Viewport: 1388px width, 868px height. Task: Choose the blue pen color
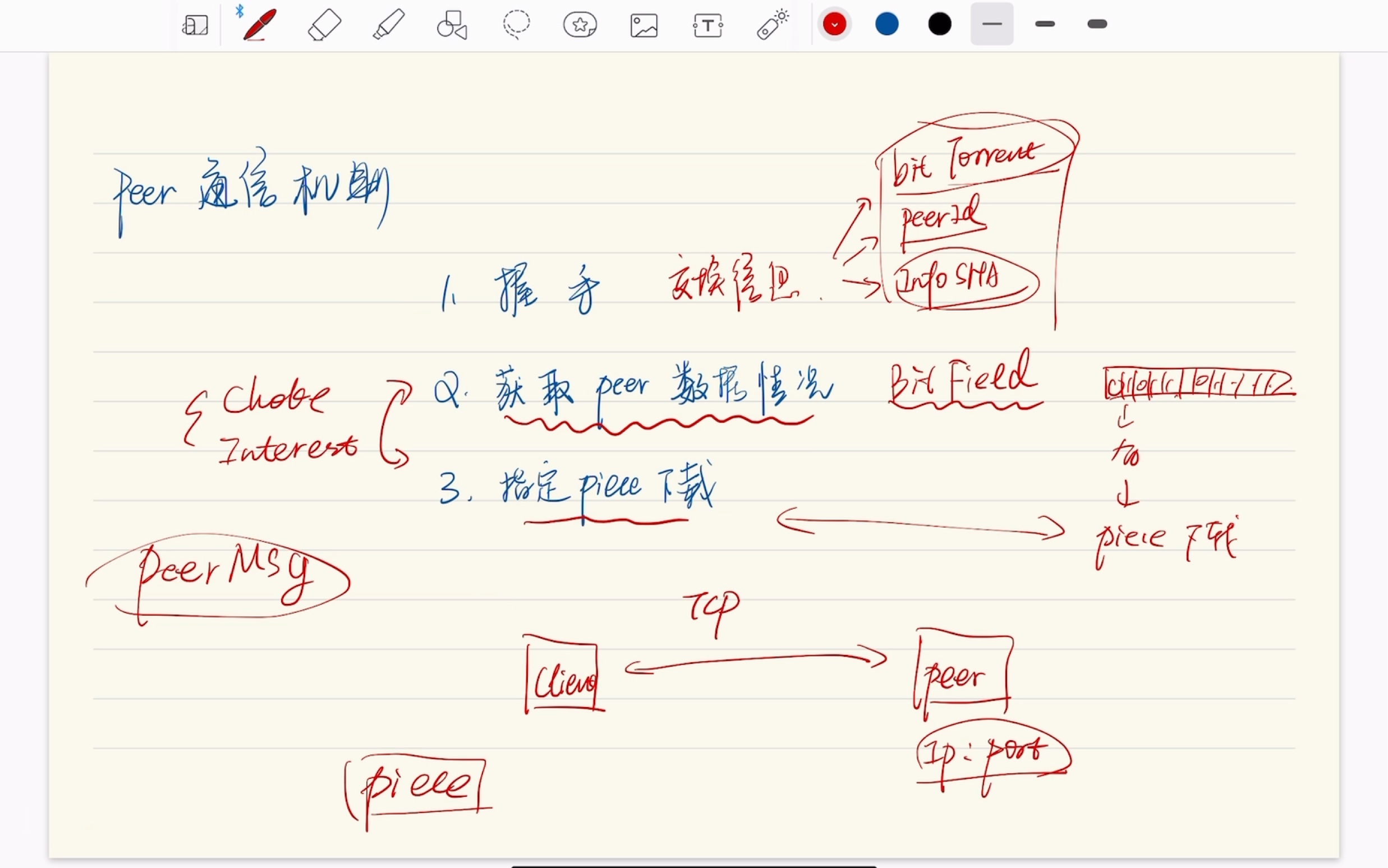(886, 24)
